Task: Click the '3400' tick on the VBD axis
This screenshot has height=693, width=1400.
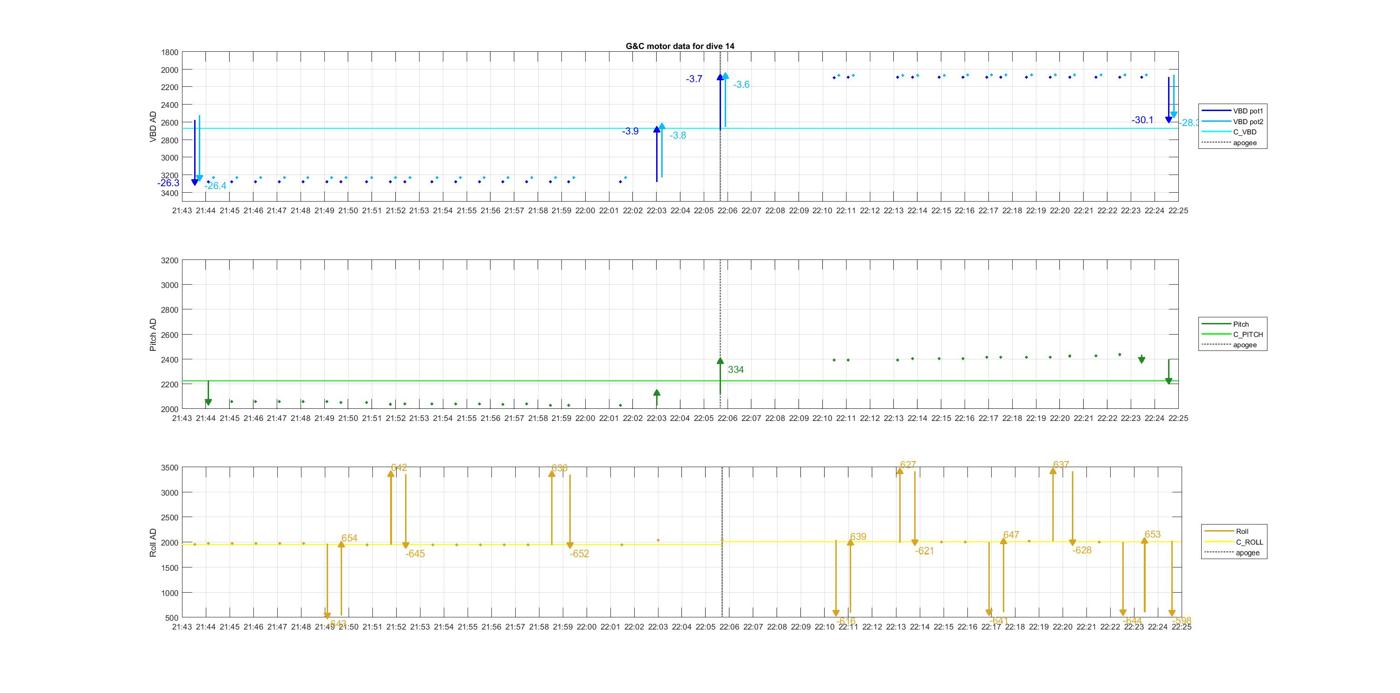Action: pyautogui.click(x=170, y=192)
